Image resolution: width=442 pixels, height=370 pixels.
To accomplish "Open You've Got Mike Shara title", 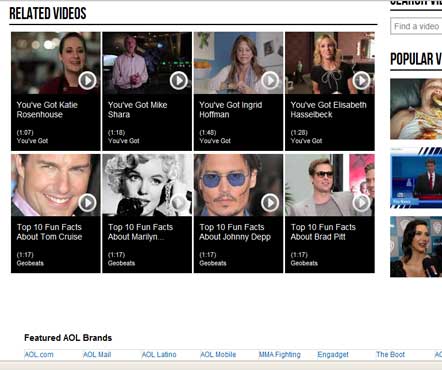I will point(138,110).
